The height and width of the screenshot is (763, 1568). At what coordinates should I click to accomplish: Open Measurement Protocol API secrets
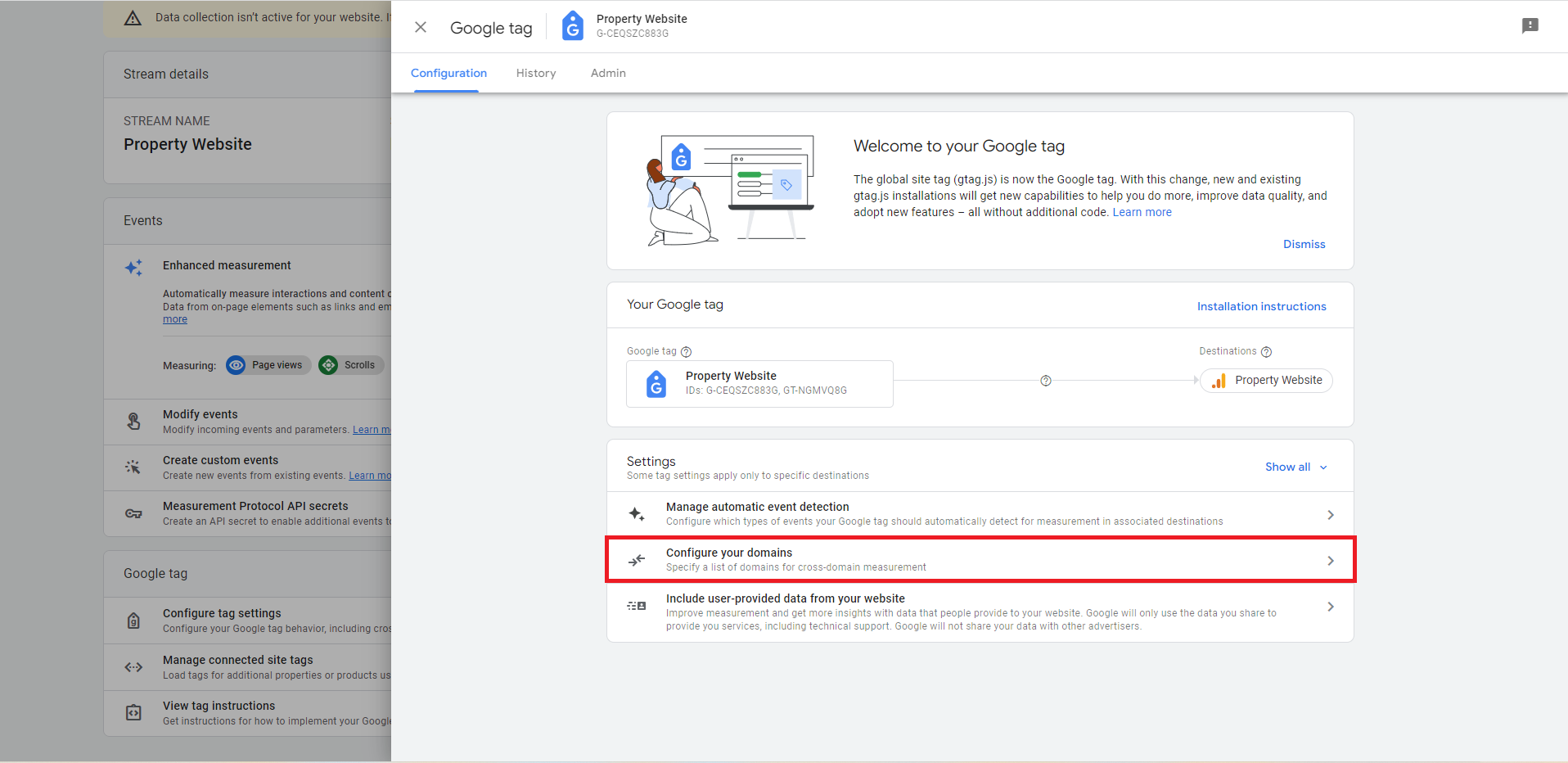(248, 513)
